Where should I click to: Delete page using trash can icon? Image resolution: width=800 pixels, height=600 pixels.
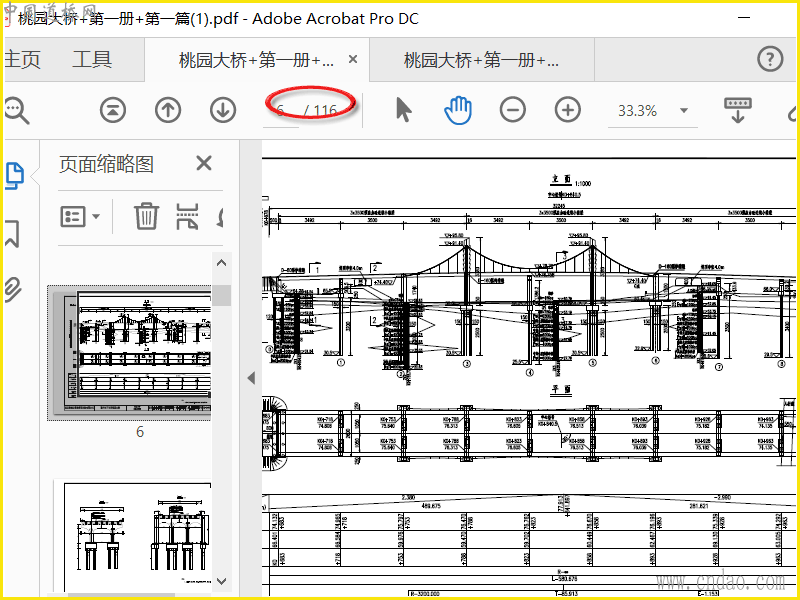coord(146,216)
